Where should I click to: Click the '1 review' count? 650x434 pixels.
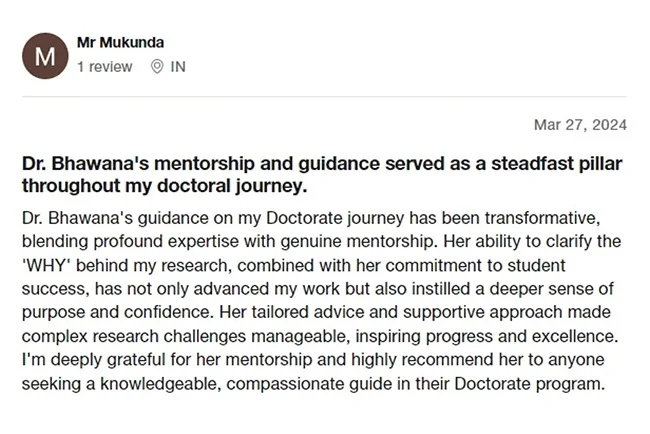[x=104, y=67]
